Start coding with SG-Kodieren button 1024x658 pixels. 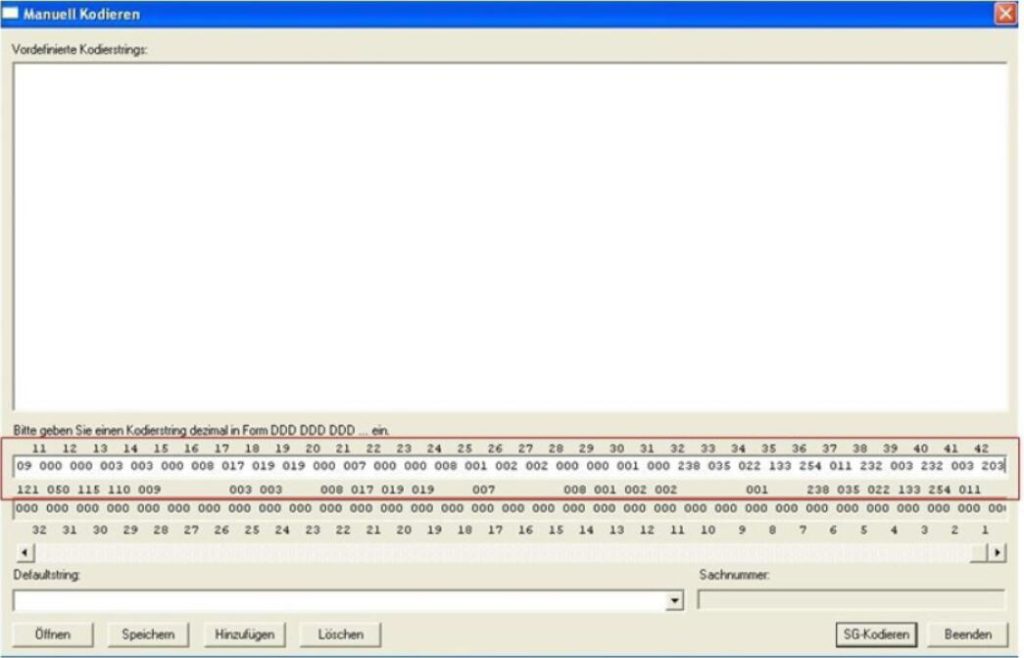(876, 634)
